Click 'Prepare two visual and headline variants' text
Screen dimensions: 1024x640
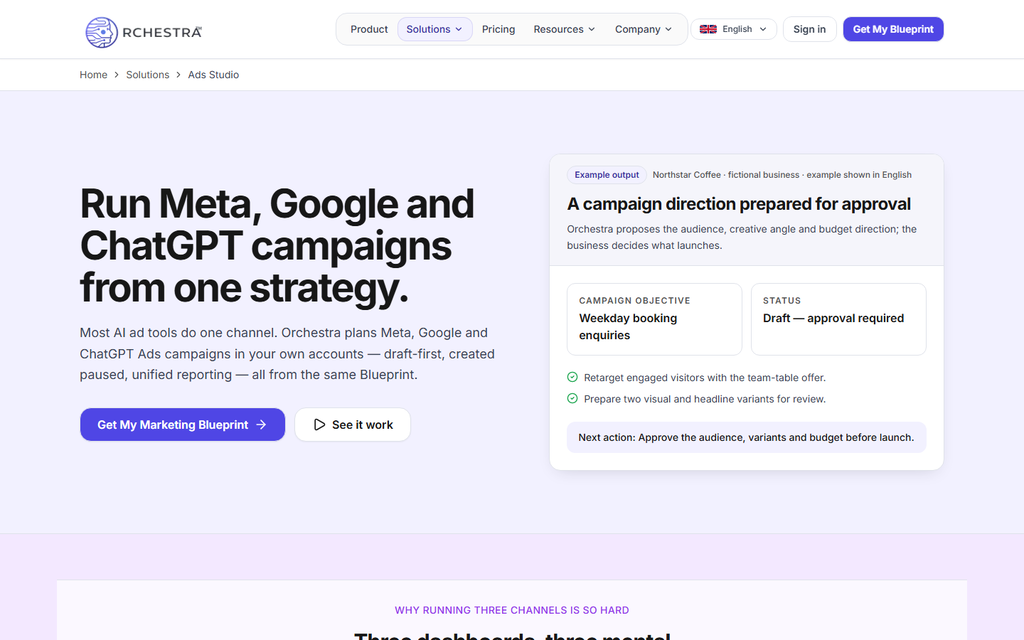(705, 399)
